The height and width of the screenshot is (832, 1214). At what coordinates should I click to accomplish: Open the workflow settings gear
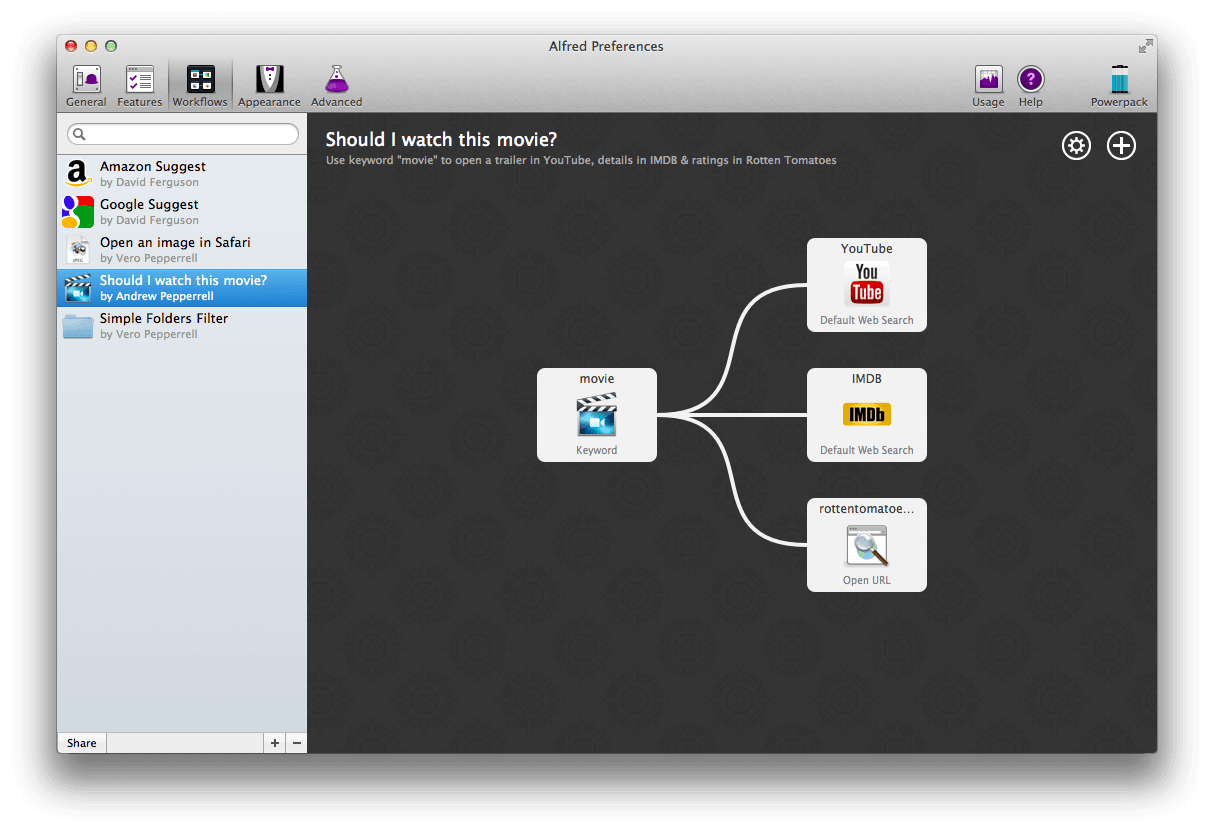[x=1076, y=145]
